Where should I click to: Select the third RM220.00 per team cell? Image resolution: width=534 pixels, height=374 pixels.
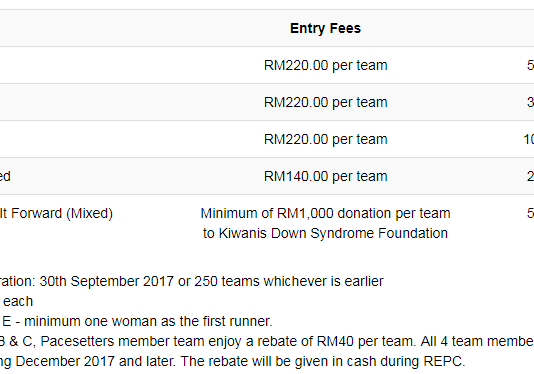(x=326, y=139)
